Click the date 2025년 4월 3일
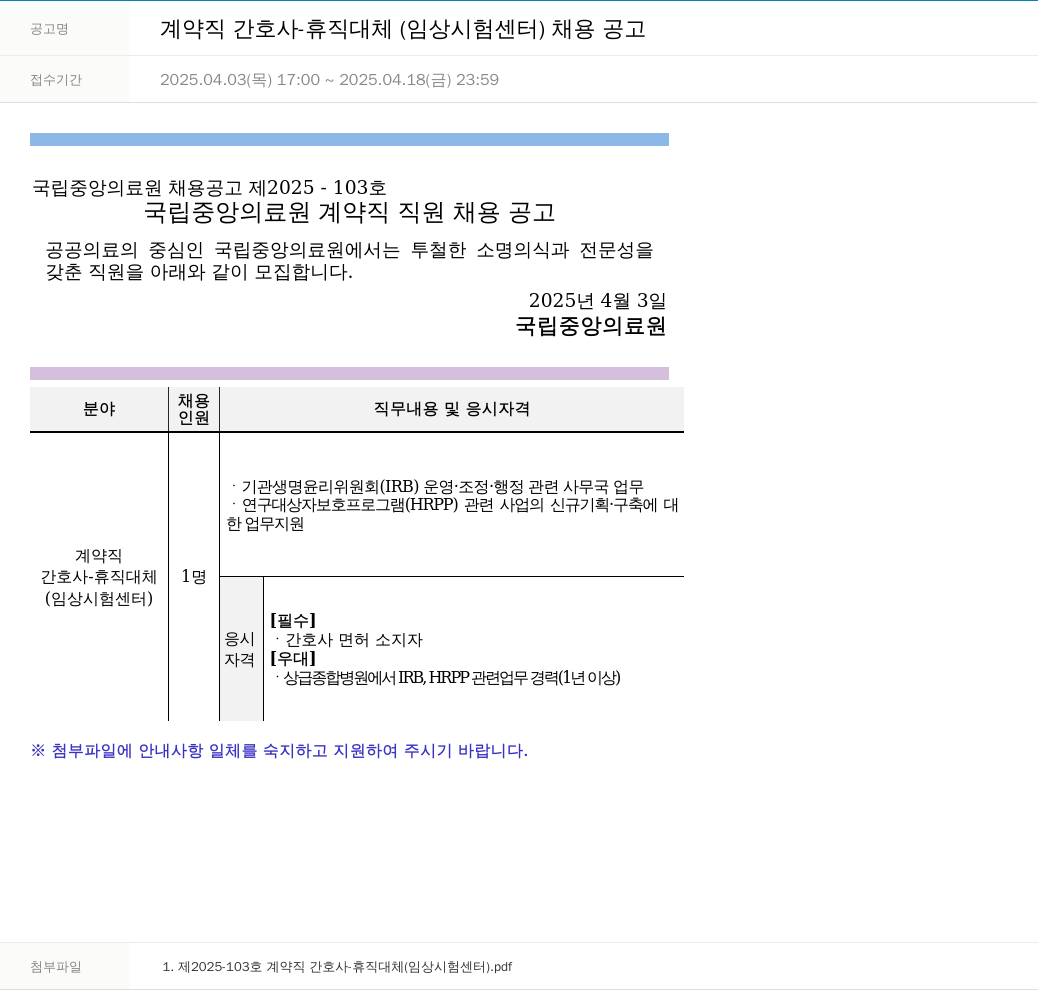 click(x=597, y=301)
